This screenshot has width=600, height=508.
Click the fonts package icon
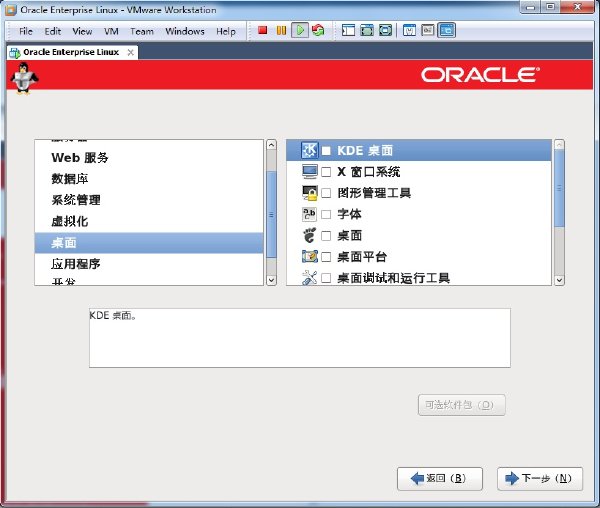pyautogui.click(x=309, y=214)
